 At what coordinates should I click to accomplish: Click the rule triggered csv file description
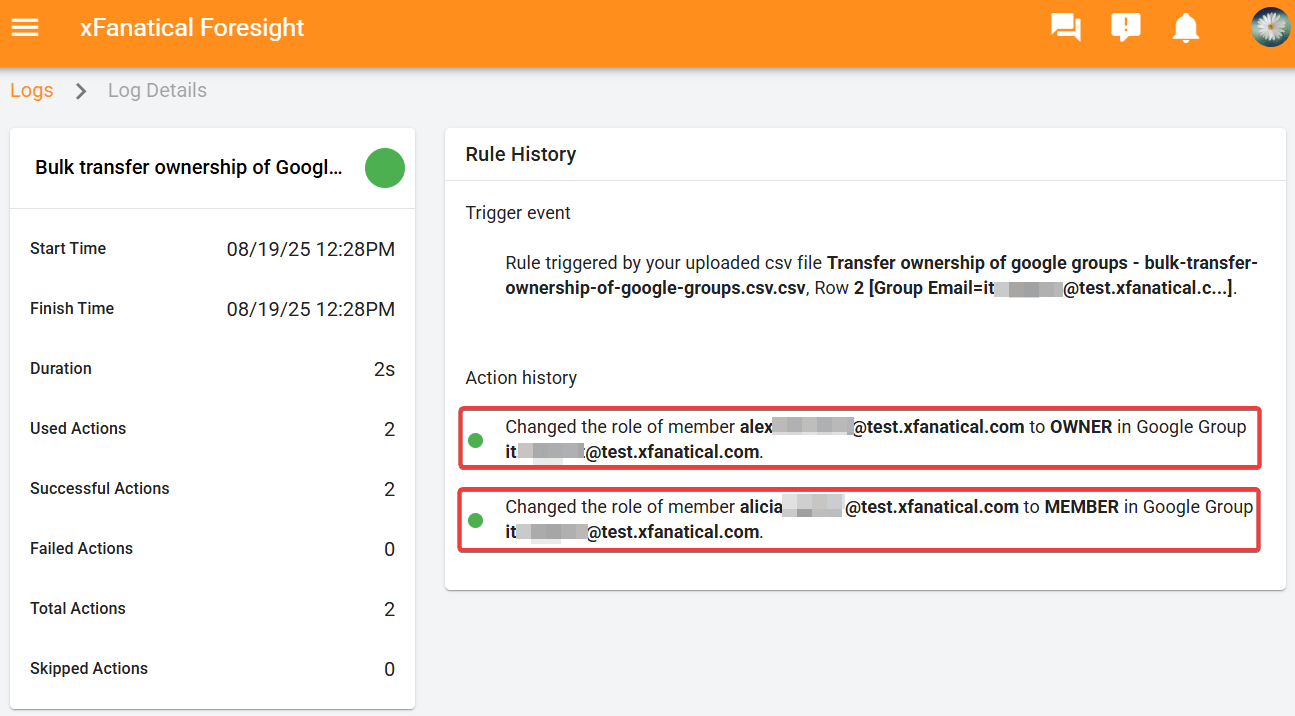pos(881,276)
